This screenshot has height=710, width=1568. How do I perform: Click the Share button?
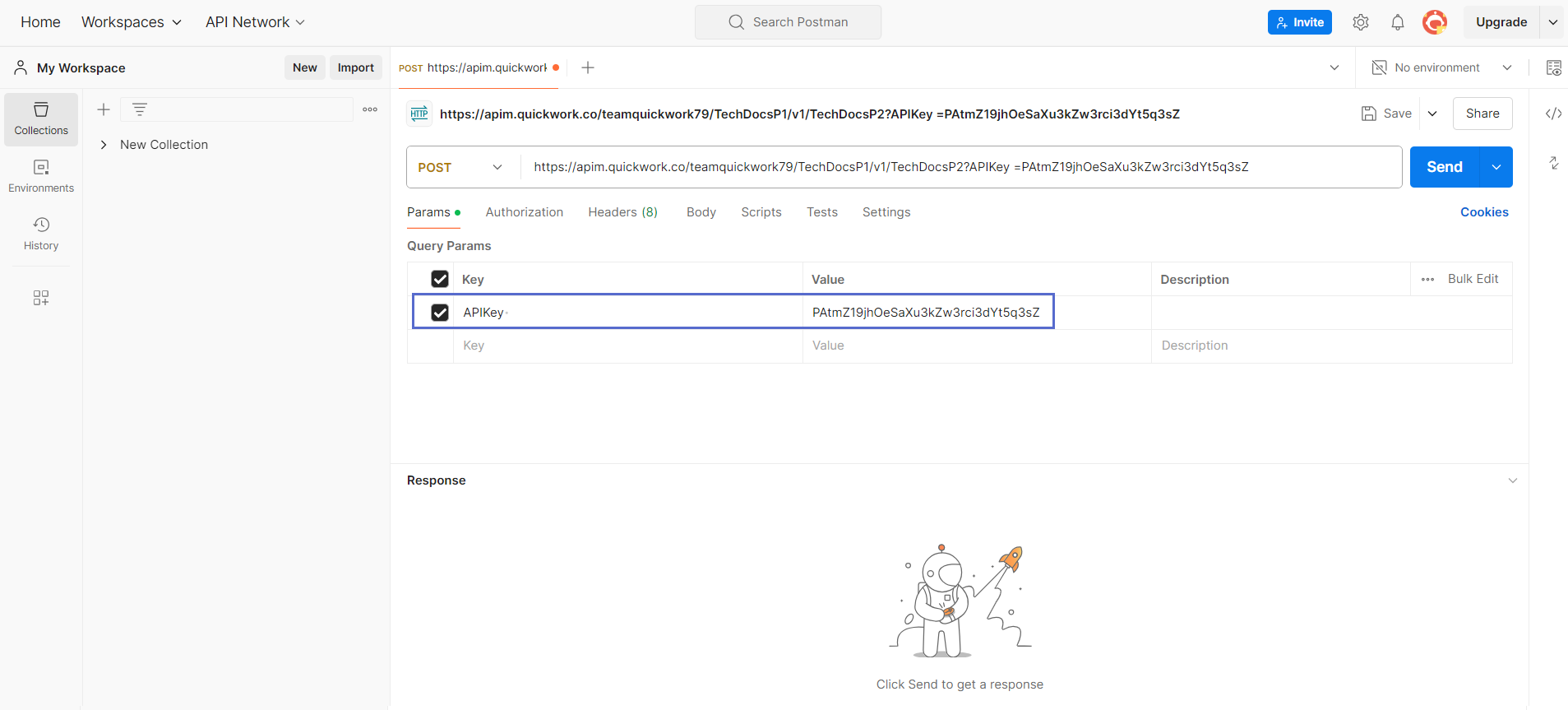(1482, 114)
